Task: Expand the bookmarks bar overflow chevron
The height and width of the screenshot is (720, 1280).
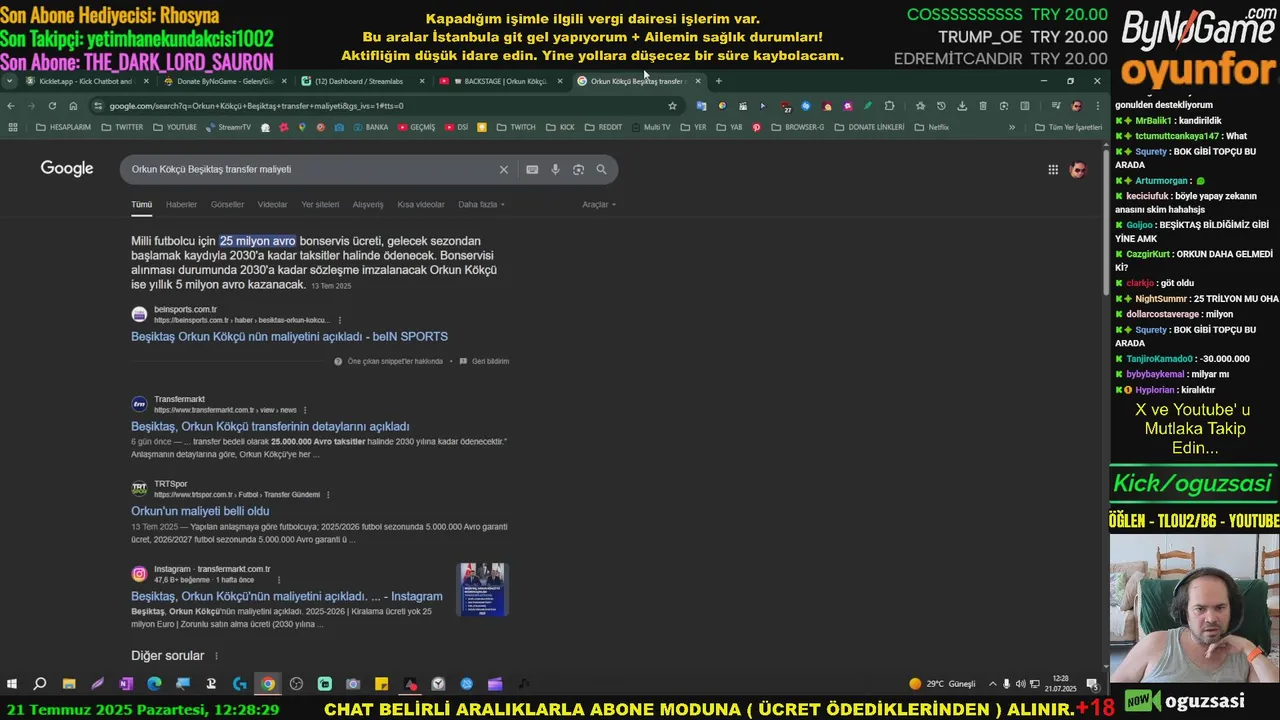Action: 1011,128
